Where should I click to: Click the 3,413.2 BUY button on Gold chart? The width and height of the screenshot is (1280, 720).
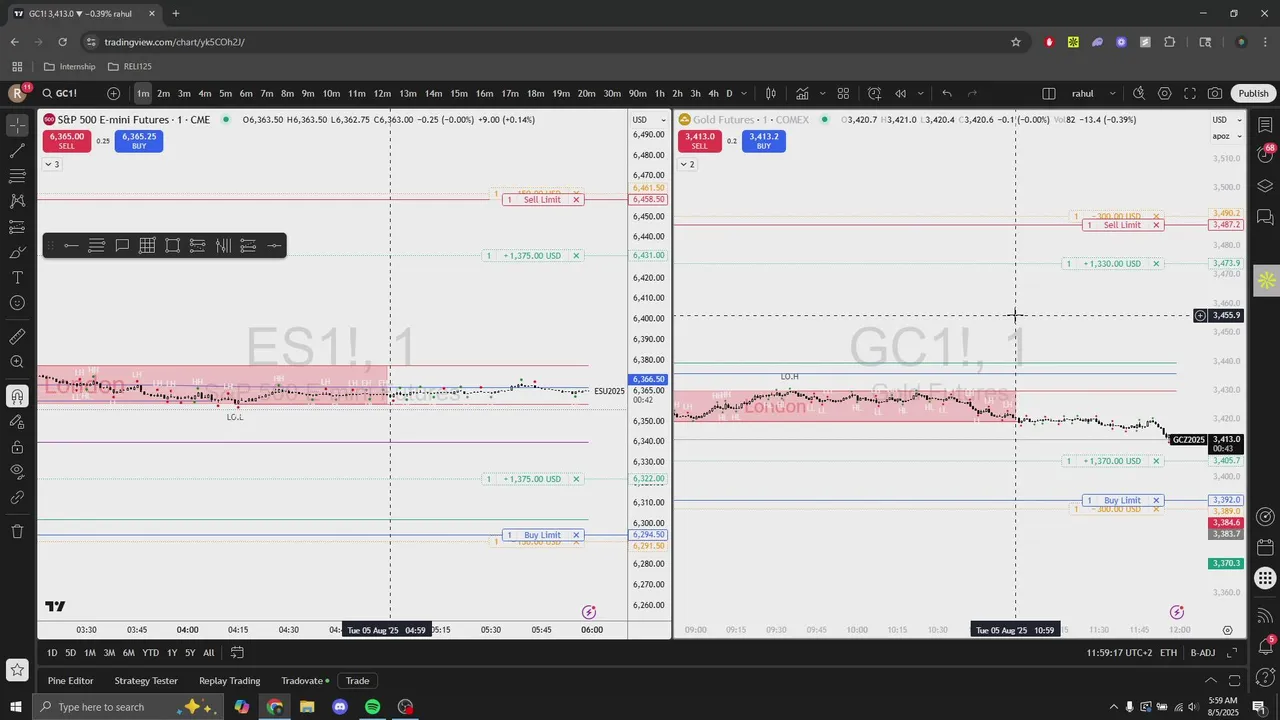click(763, 141)
